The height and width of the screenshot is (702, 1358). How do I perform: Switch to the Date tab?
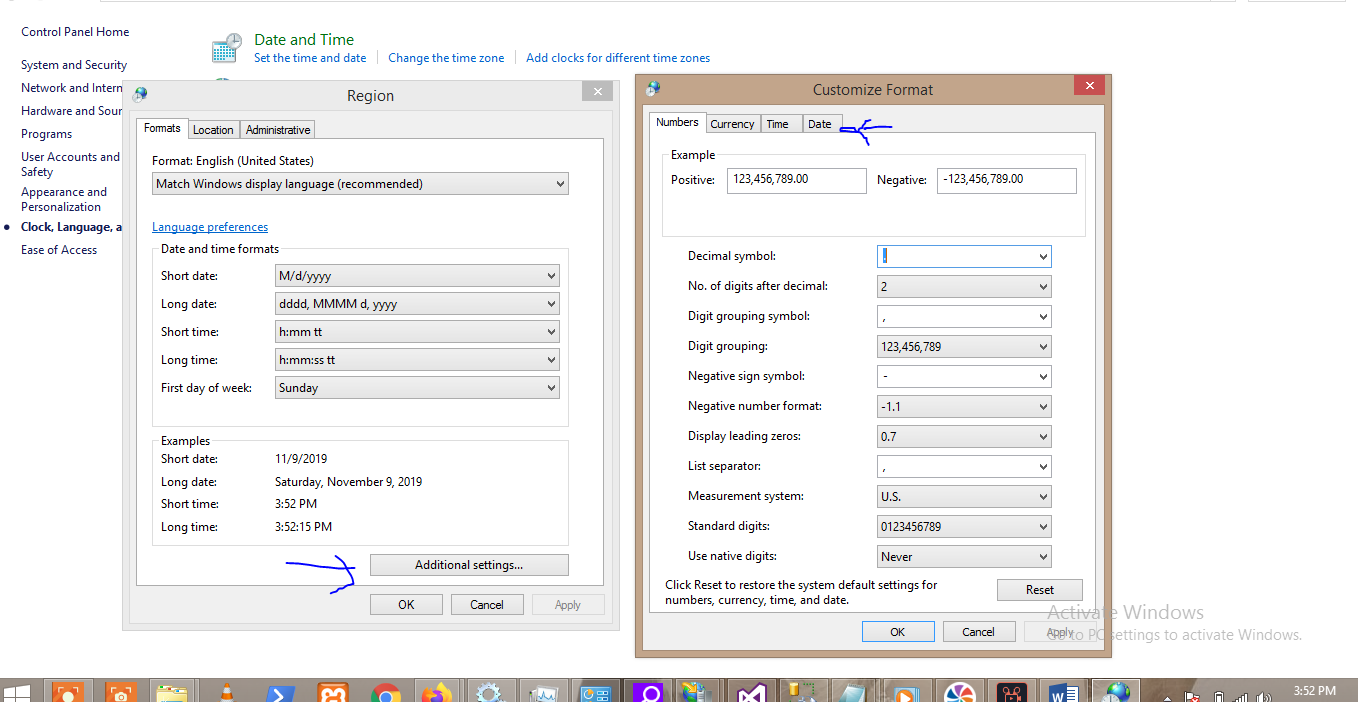820,123
